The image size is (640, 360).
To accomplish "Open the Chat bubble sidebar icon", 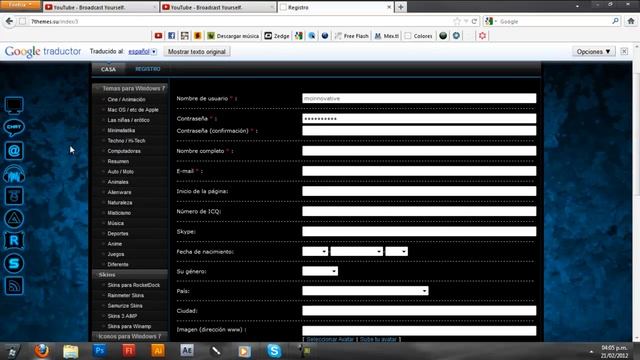I will (x=14, y=128).
